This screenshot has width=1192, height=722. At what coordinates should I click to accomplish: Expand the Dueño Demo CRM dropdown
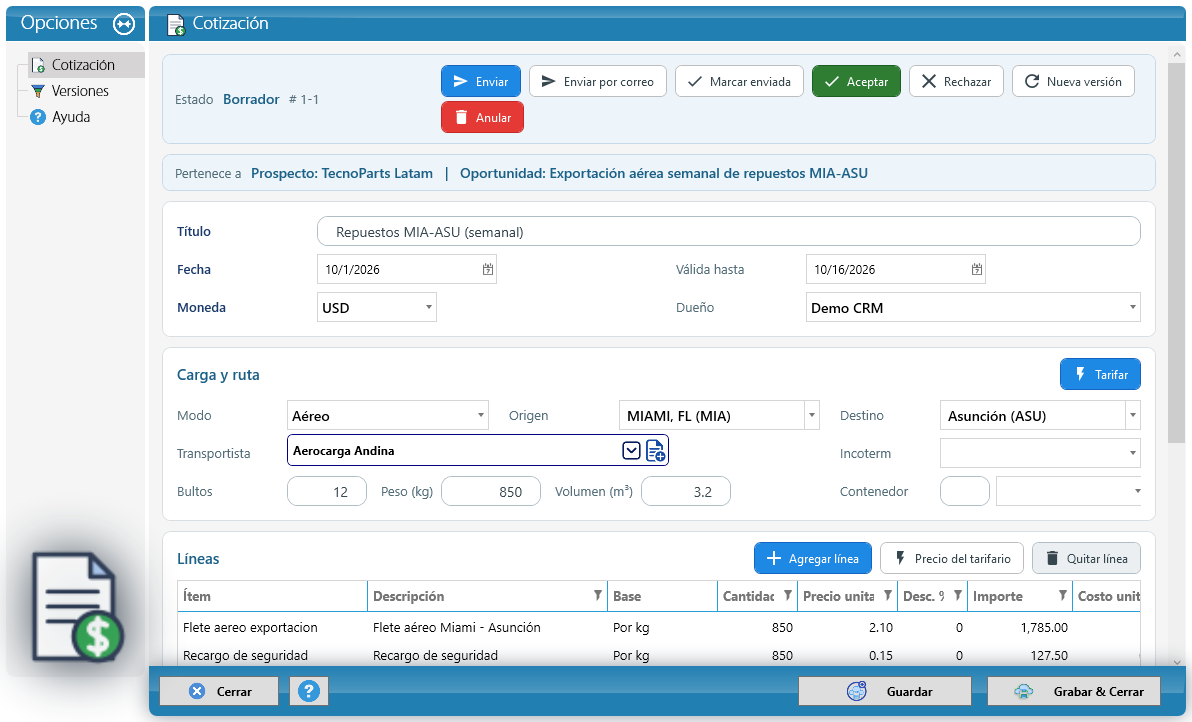pos(1133,307)
